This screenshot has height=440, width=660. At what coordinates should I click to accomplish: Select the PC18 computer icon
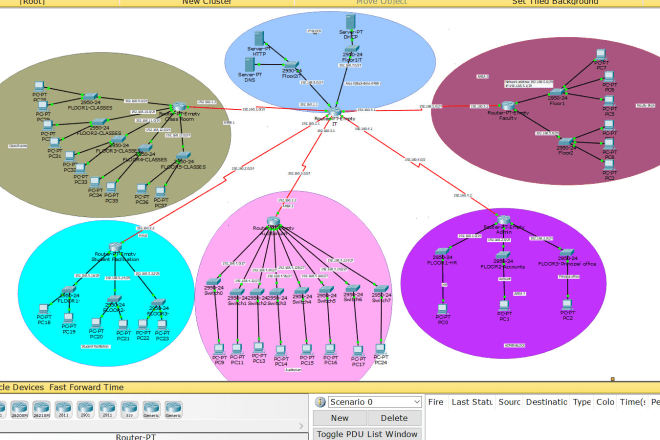(x=44, y=309)
